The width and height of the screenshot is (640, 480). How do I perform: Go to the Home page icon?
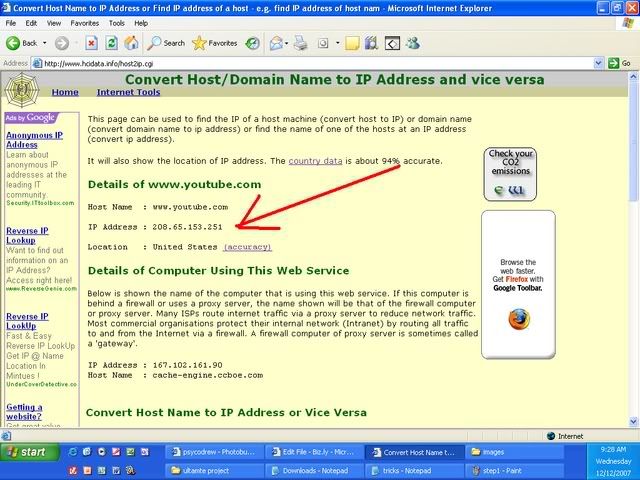[131, 43]
